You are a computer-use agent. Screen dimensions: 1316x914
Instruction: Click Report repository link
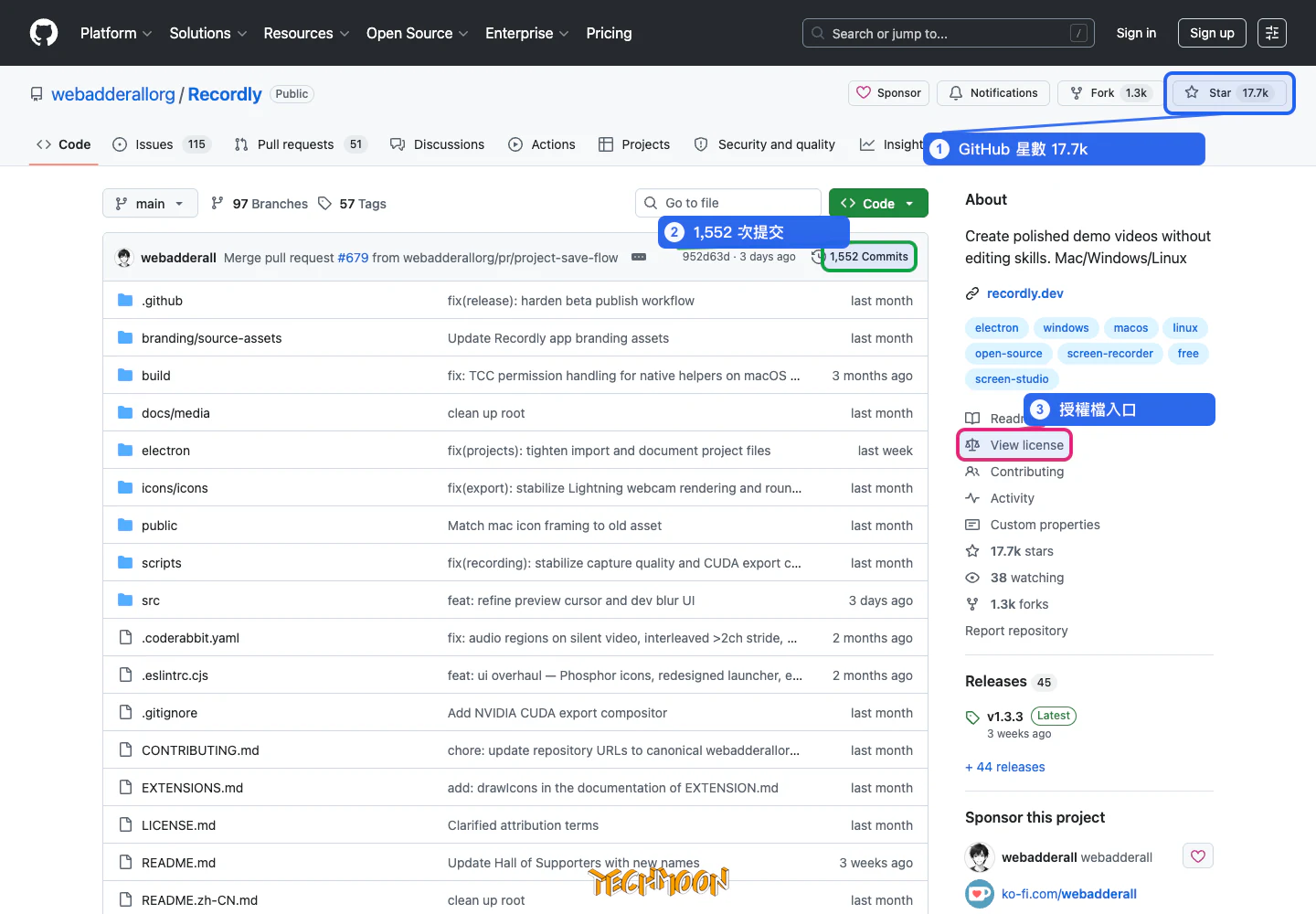pyautogui.click(x=1016, y=631)
